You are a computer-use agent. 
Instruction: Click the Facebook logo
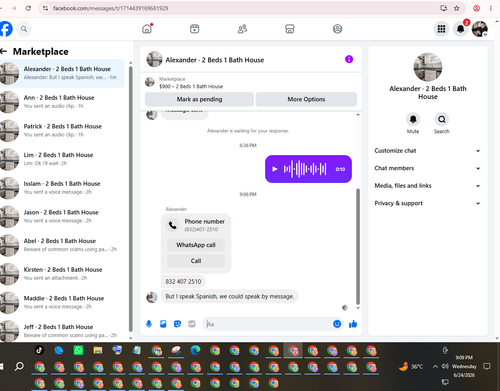click(x=5, y=29)
